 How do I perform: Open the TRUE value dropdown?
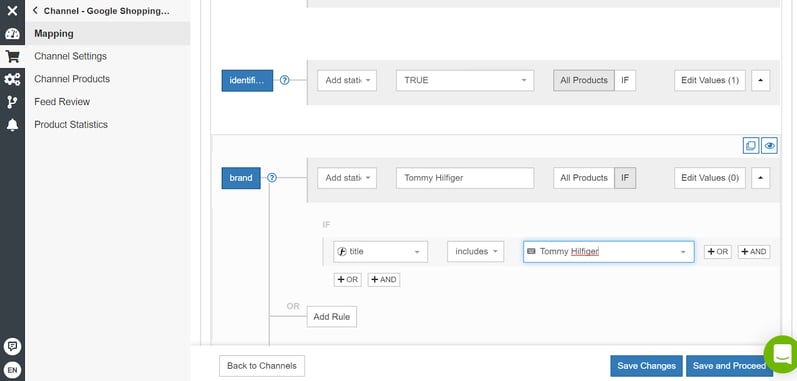[x=465, y=80]
